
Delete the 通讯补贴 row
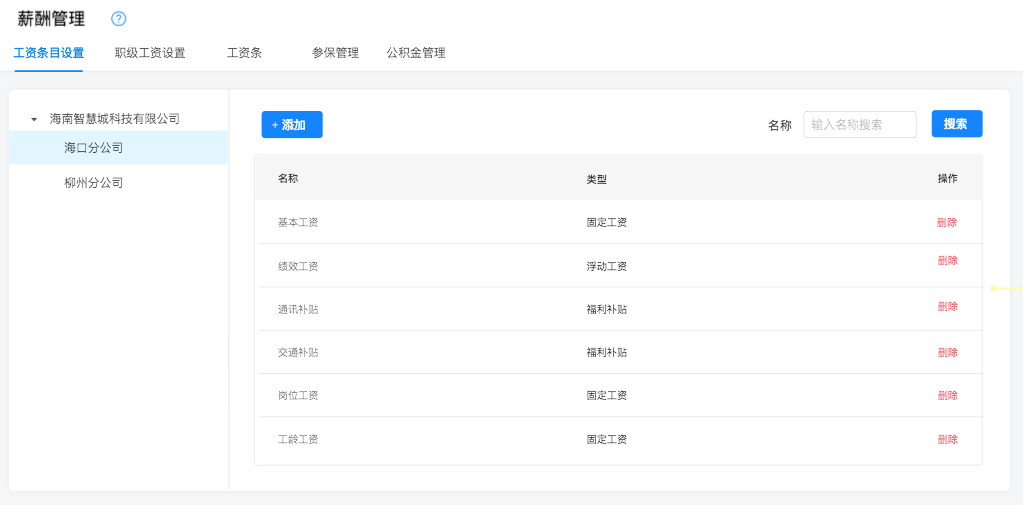(947, 307)
